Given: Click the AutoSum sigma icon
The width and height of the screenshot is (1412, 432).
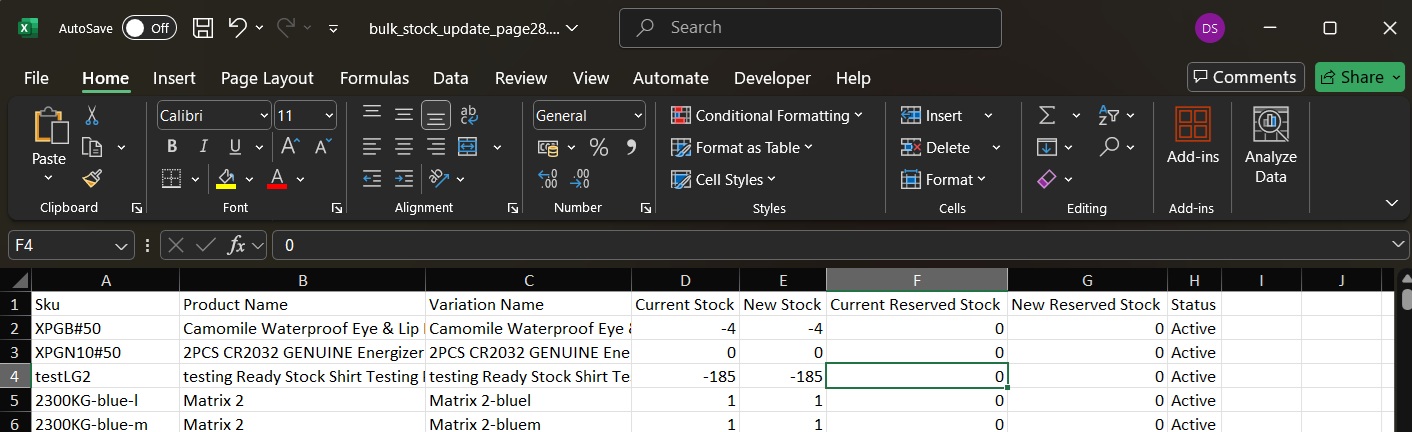Looking at the screenshot, I should tap(1047, 115).
